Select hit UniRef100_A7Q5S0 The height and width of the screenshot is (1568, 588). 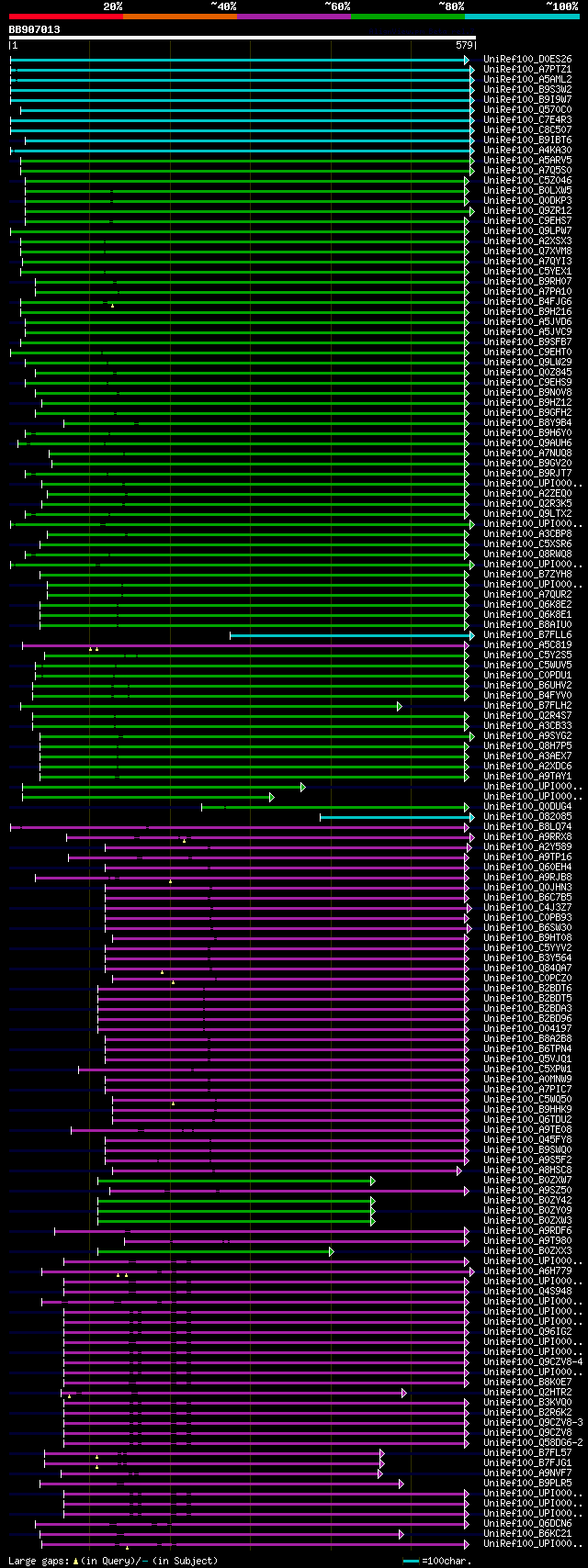coord(527,171)
